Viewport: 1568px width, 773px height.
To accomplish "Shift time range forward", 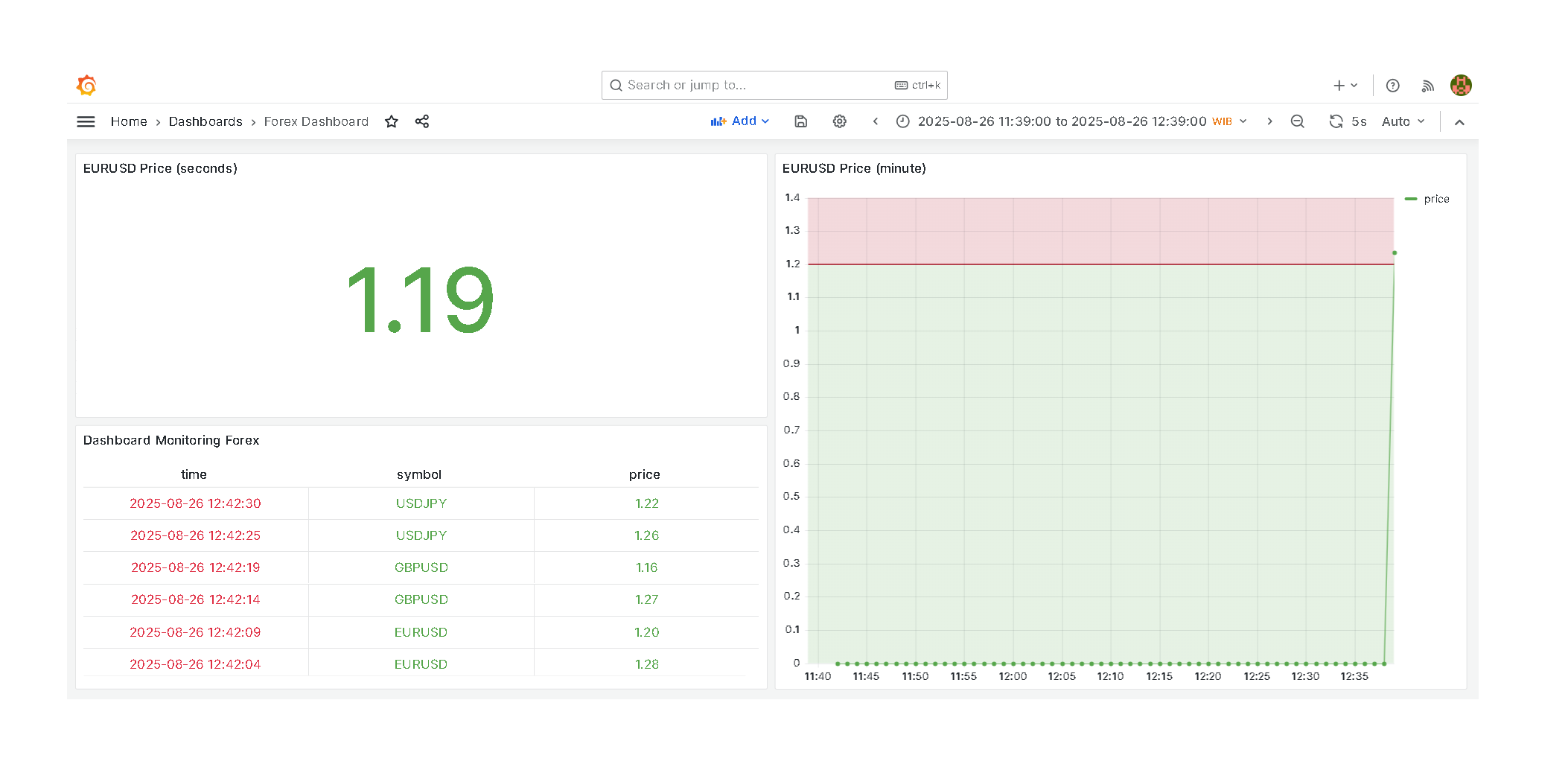I will click(1269, 121).
